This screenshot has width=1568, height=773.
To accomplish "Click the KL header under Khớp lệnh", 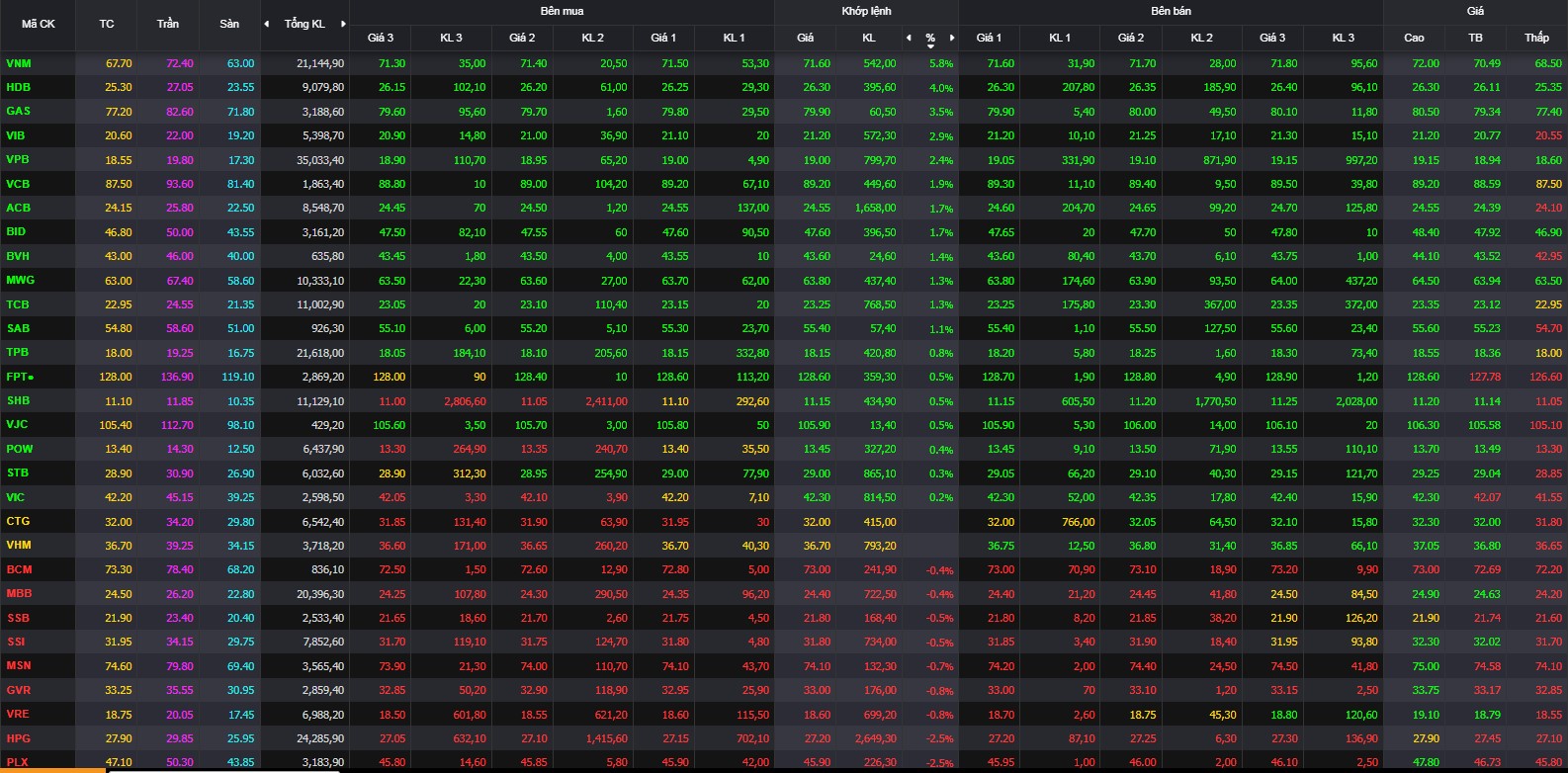I will [x=869, y=38].
